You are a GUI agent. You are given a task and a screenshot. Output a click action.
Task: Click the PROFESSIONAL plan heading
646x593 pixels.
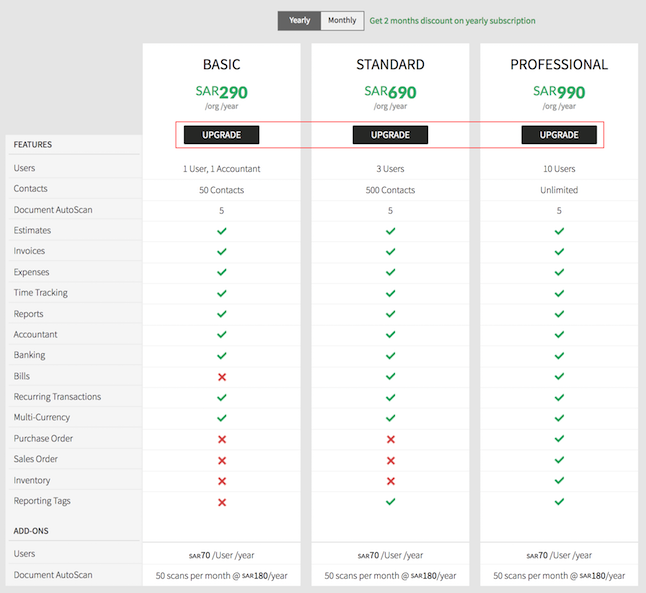pyautogui.click(x=559, y=64)
